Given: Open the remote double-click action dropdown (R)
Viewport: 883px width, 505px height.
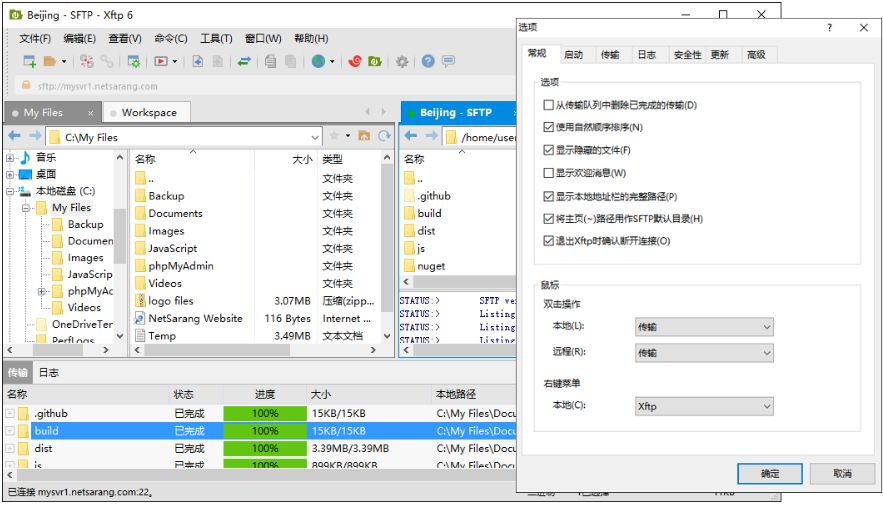Looking at the screenshot, I should [x=704, y=353].
